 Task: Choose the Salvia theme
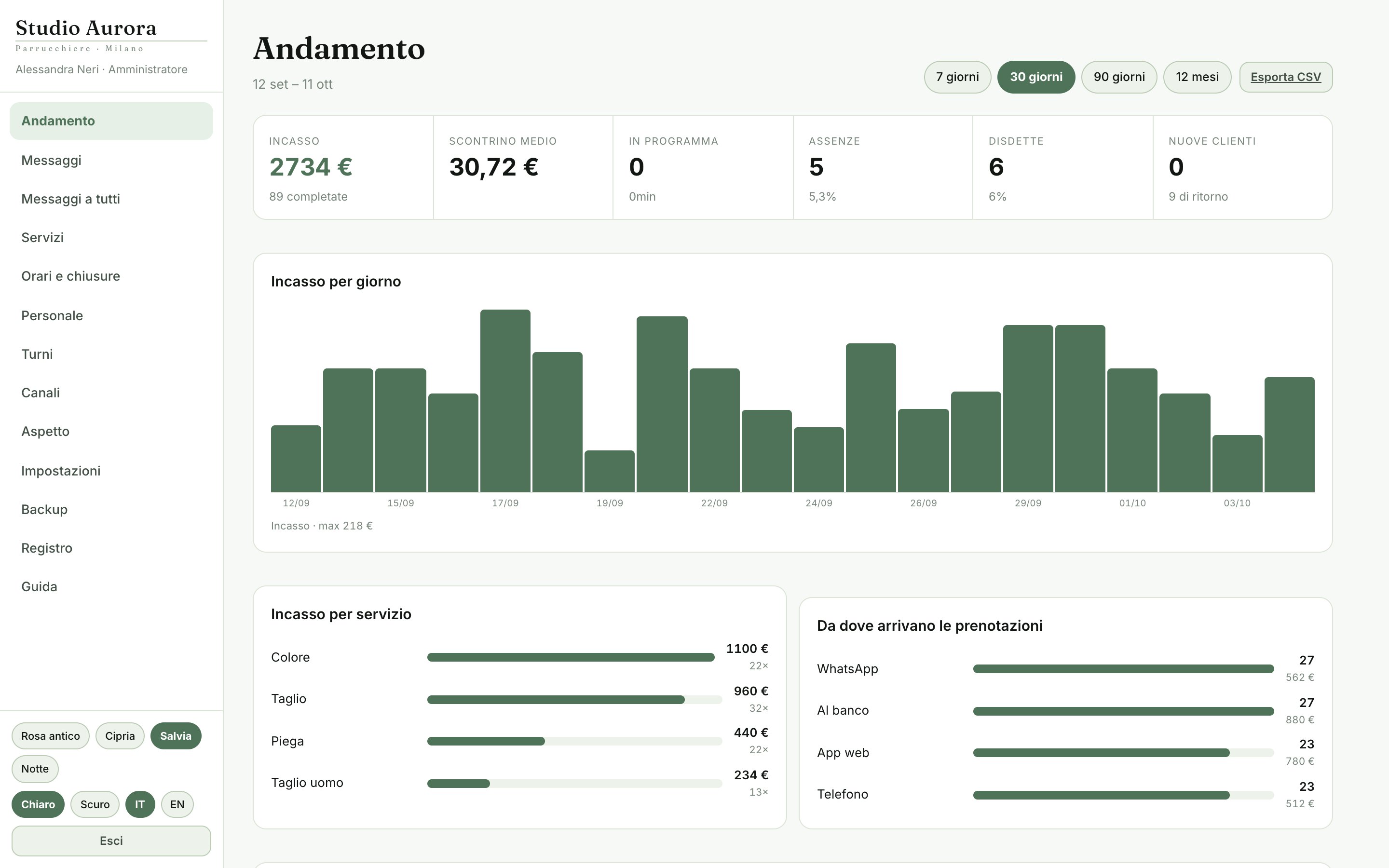click(x=176, y=736)
